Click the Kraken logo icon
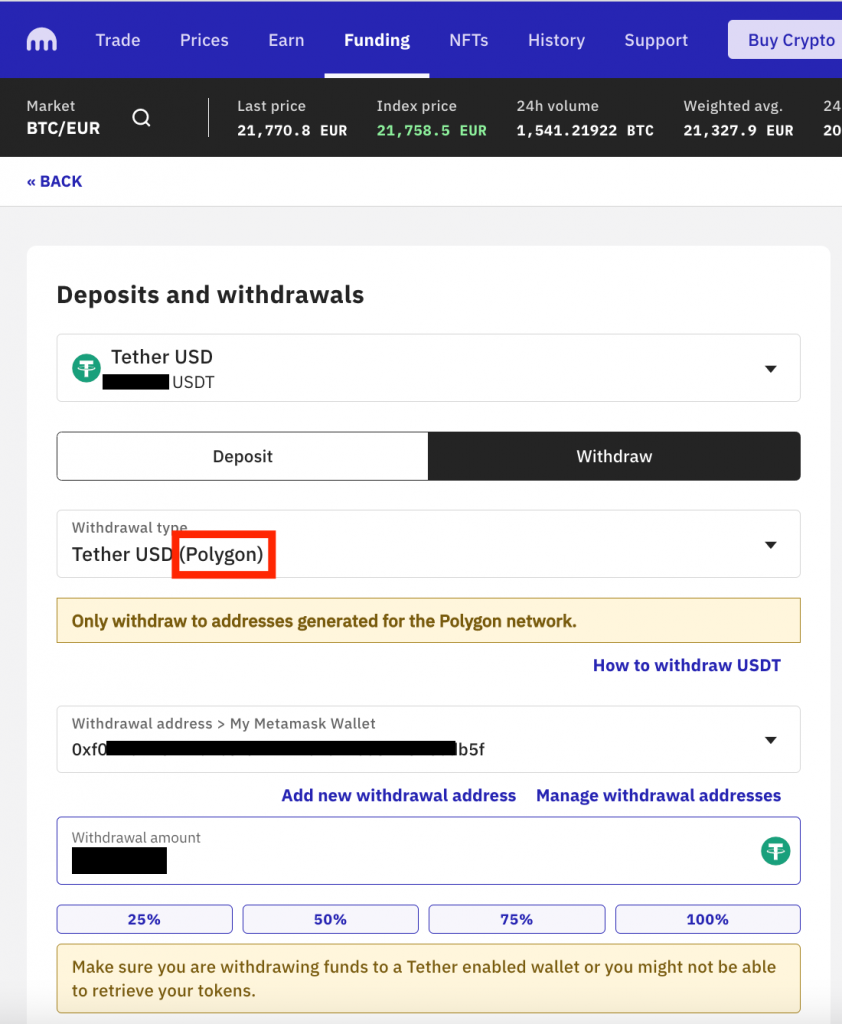Viewport: 842px width, 1024px height. tap(41, 40)
